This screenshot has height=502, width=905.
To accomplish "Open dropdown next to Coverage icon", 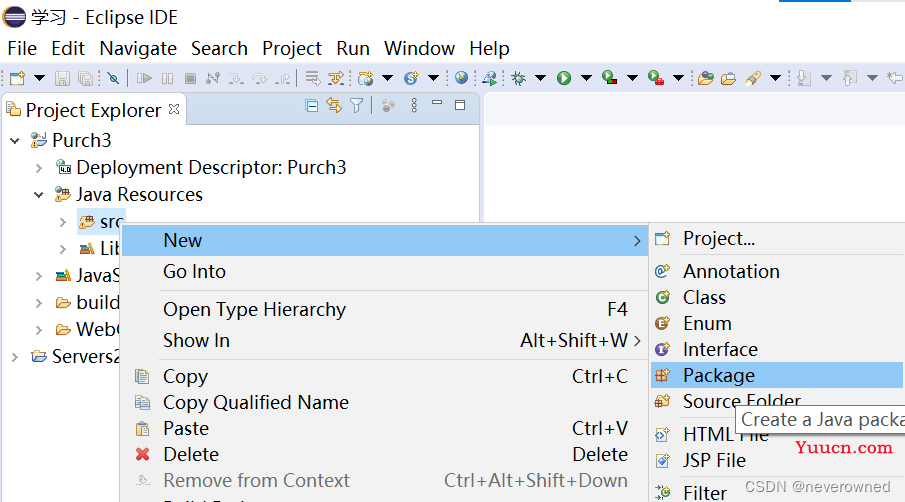I will coord(633,78).
